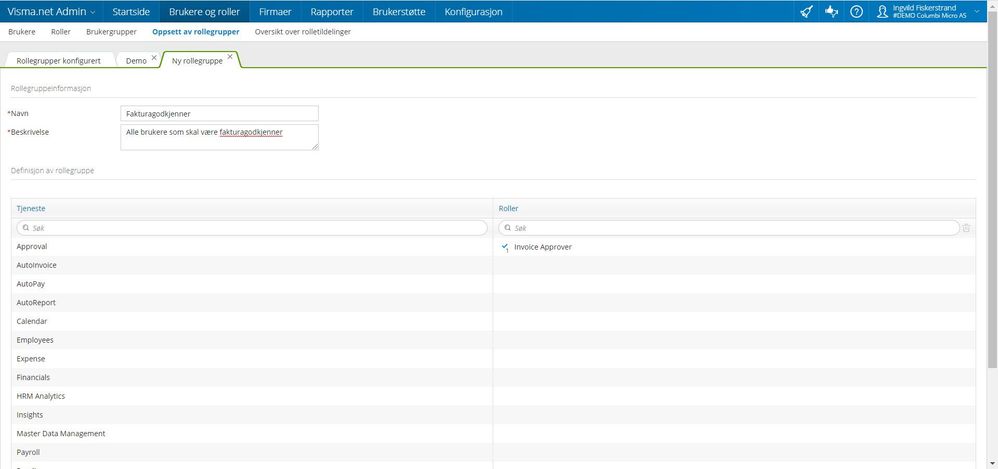
Task: Open the Rapporter menu
Action: [x=332, y=11]
